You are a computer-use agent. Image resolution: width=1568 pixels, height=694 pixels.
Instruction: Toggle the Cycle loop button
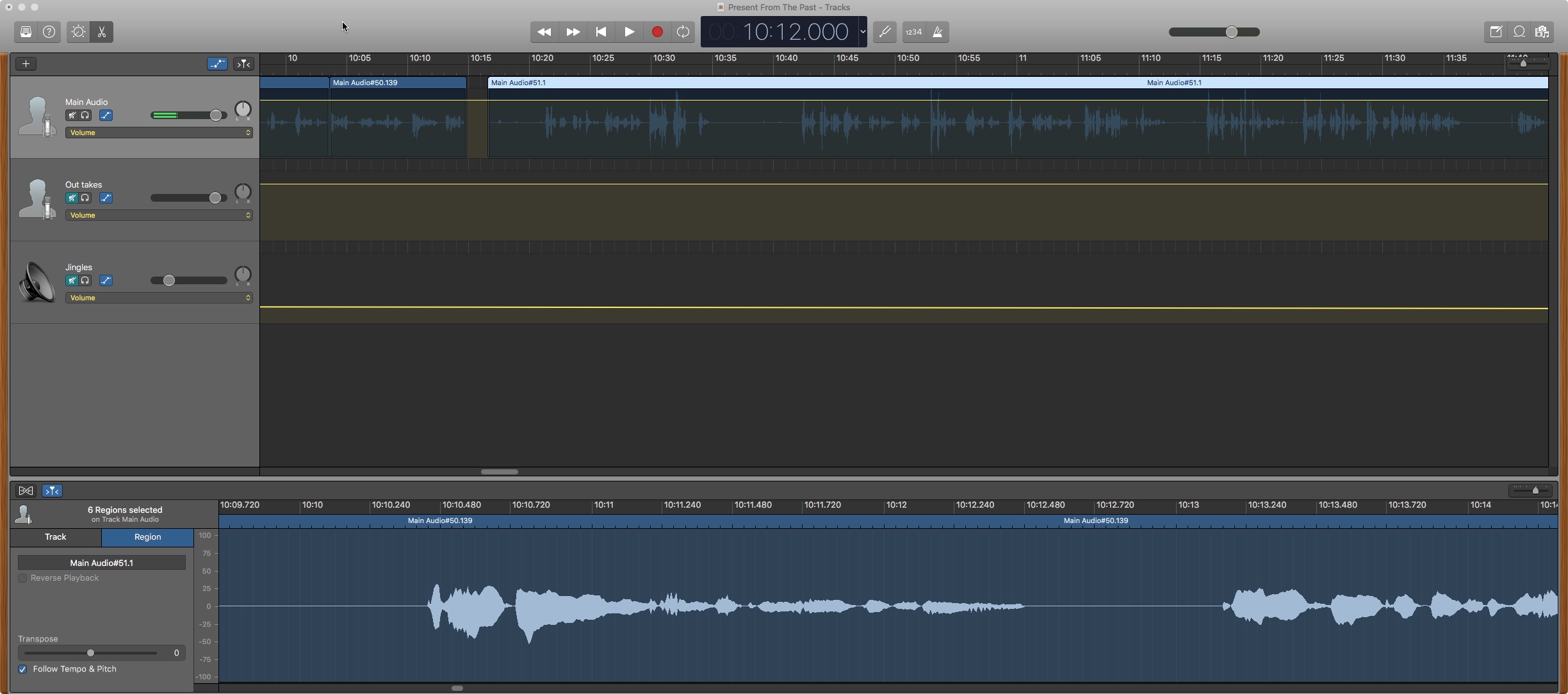tap(683, 32)
